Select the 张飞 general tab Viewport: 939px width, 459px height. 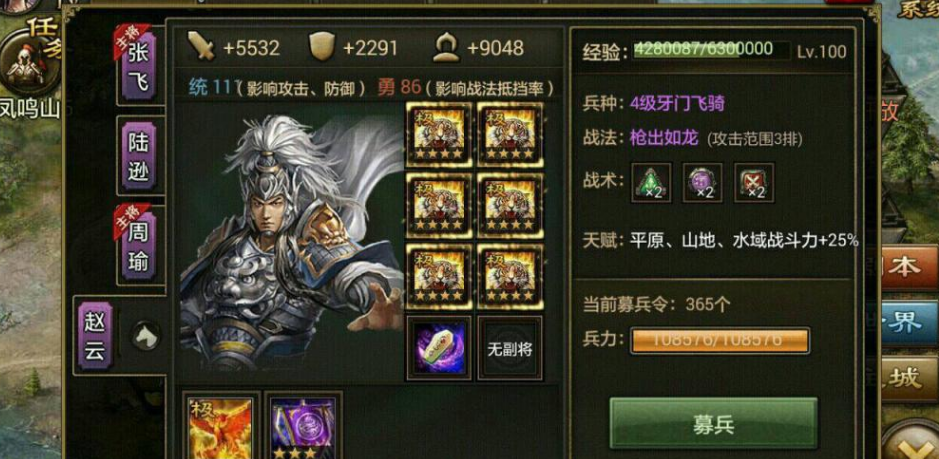pyautogui.click(x=140, y=66)
